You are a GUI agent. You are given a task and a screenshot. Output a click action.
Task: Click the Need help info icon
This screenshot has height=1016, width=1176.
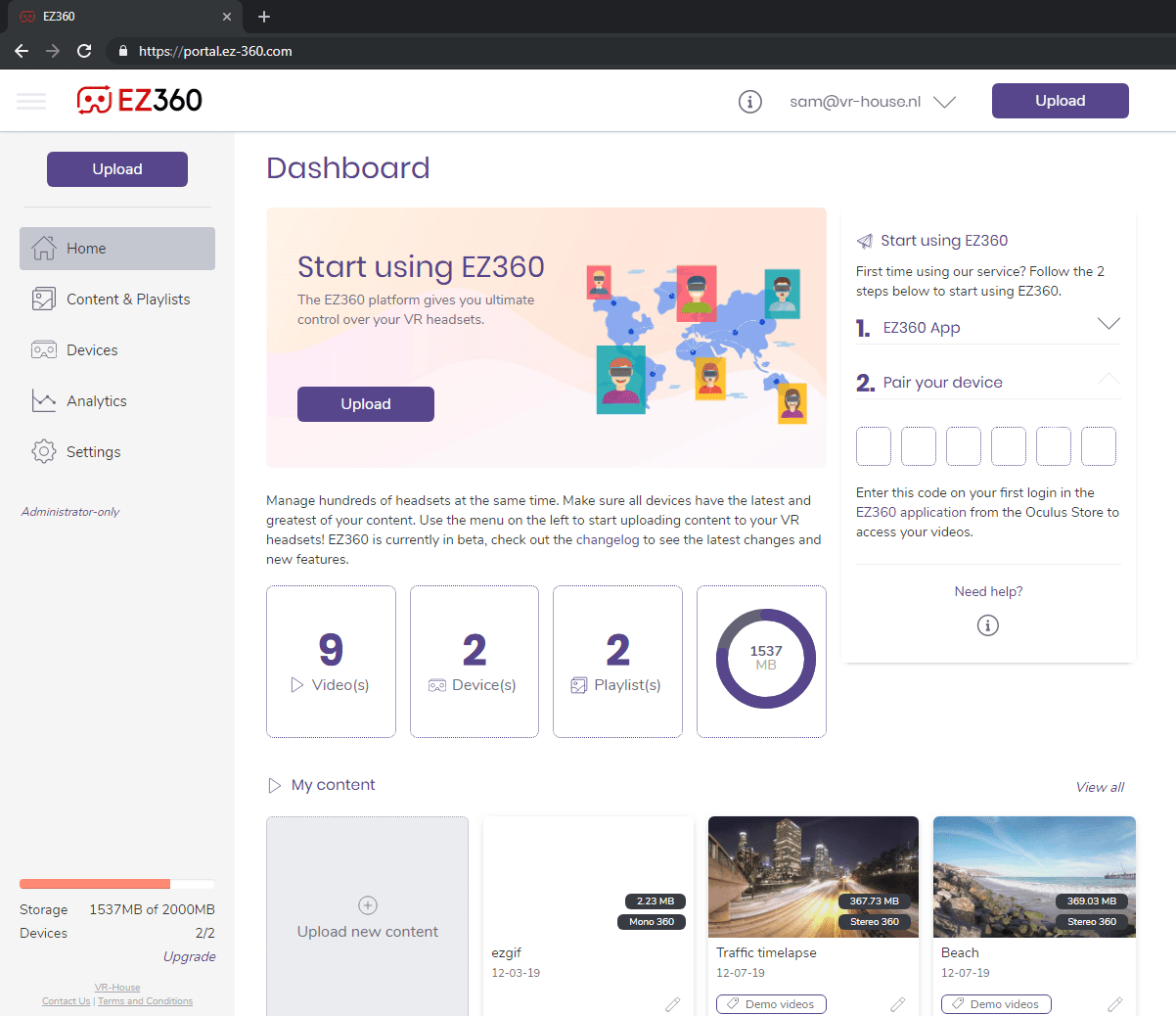(987, 624)
